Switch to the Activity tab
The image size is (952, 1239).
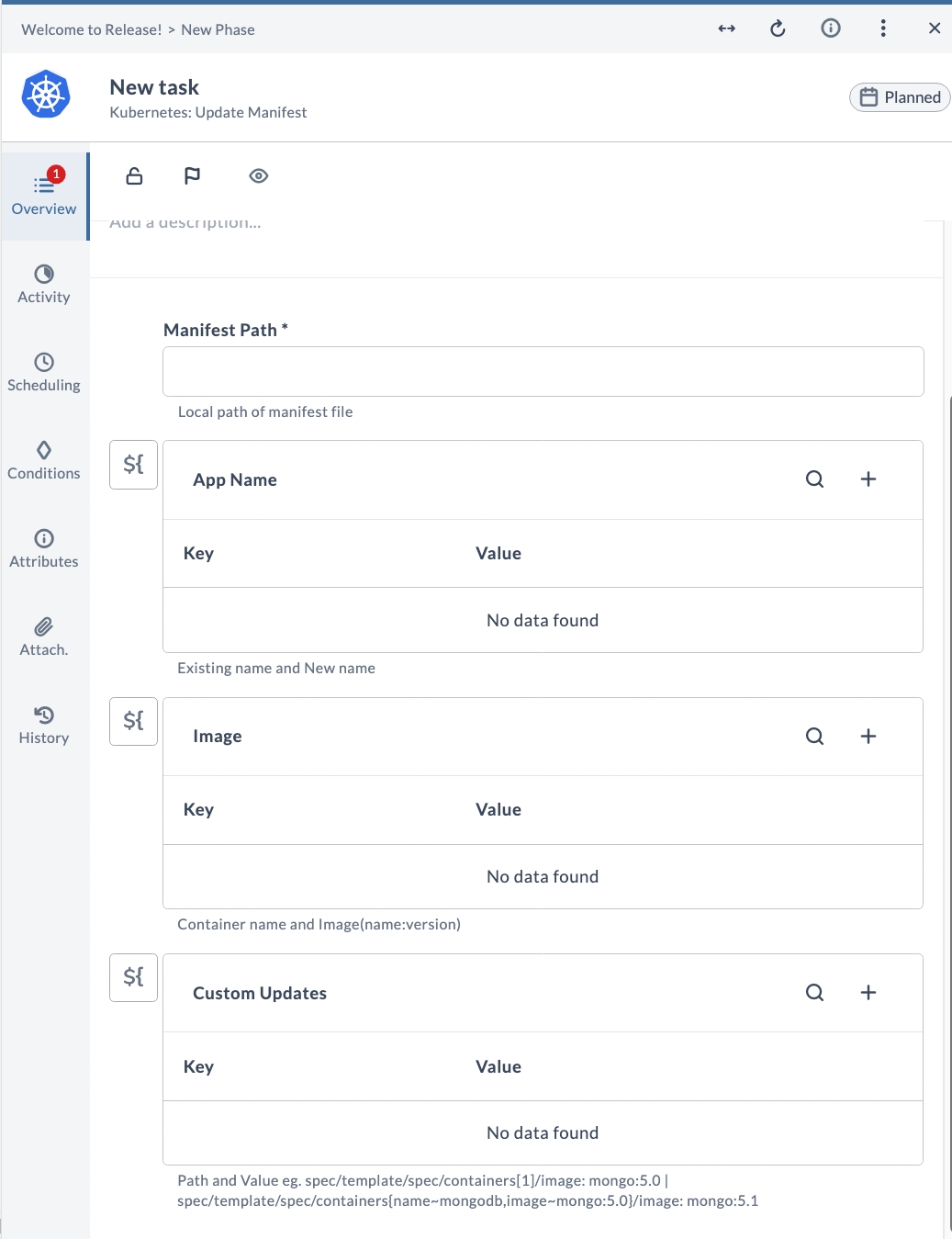(44, 284)
